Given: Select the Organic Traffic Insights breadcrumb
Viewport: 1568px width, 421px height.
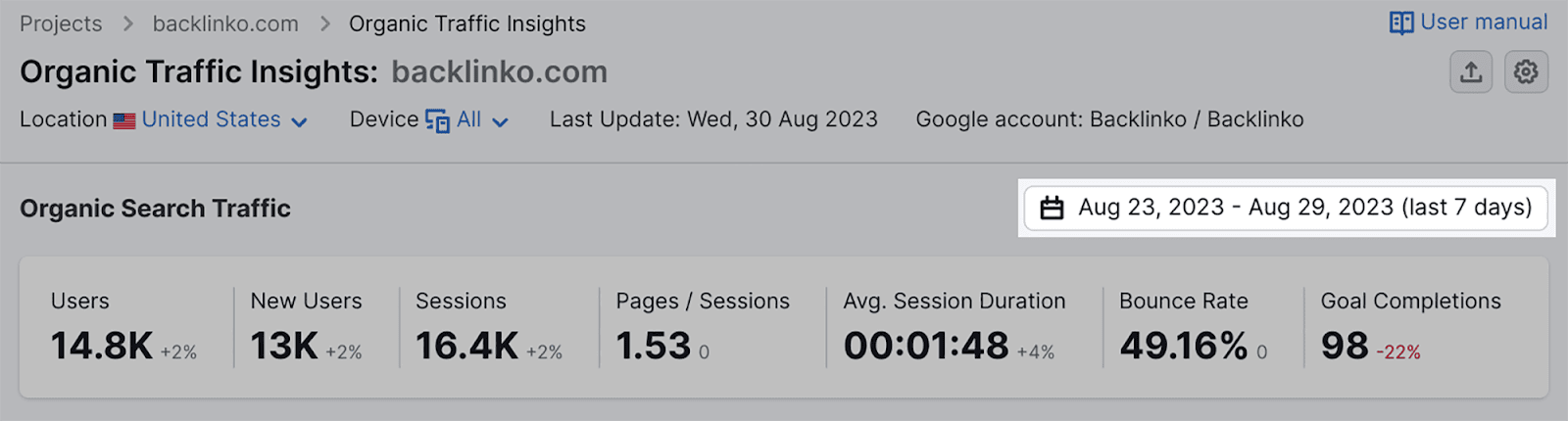Looking at the screenshot, I should pyautogui.click(x=467, y=23).
